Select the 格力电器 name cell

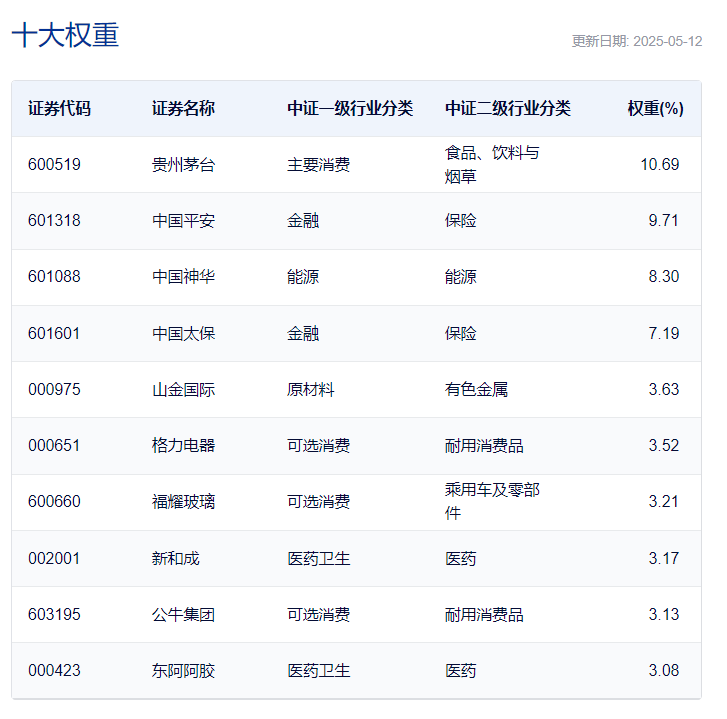pos(183,445)
